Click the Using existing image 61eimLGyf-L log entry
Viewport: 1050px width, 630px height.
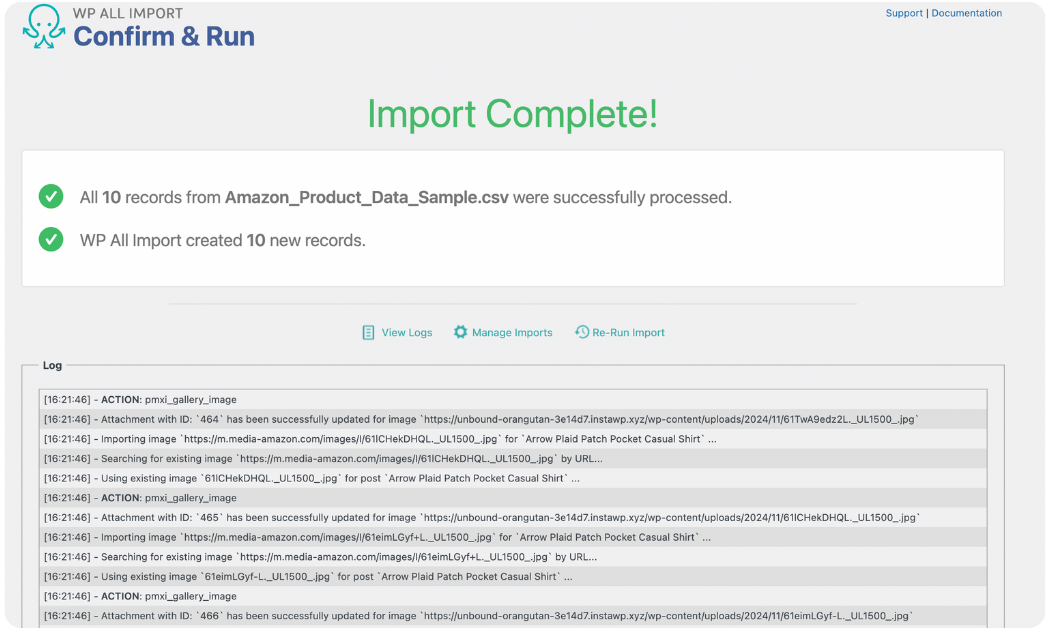[300, 576]
